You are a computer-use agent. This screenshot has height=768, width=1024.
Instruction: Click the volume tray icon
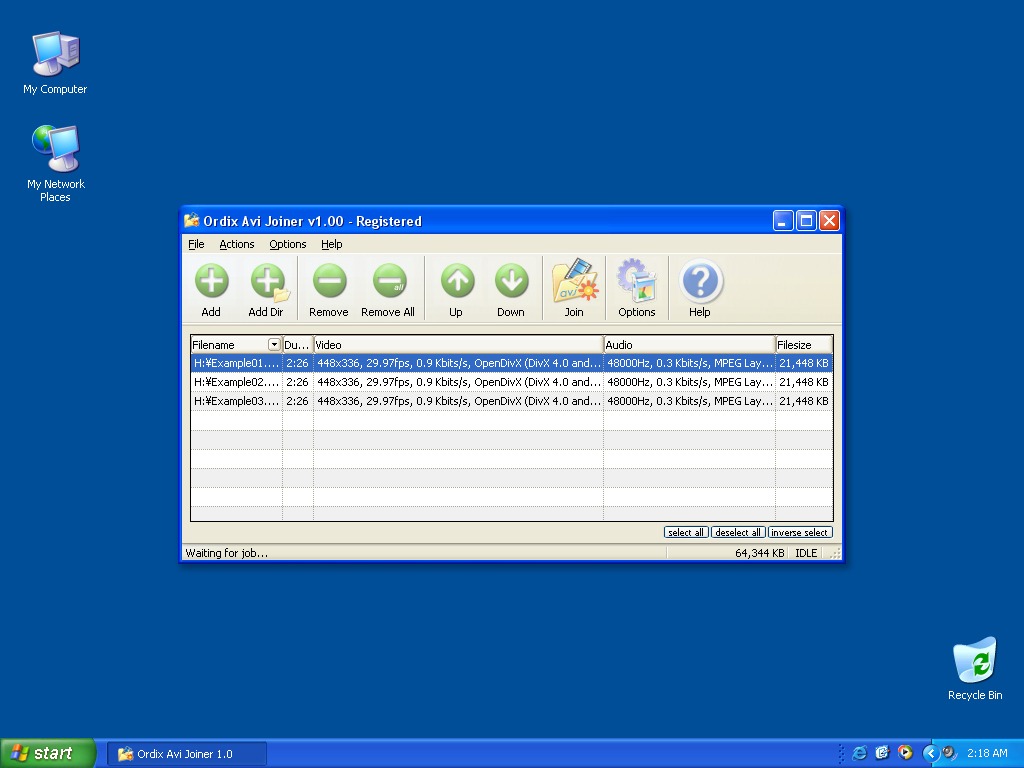coord(949,753)
